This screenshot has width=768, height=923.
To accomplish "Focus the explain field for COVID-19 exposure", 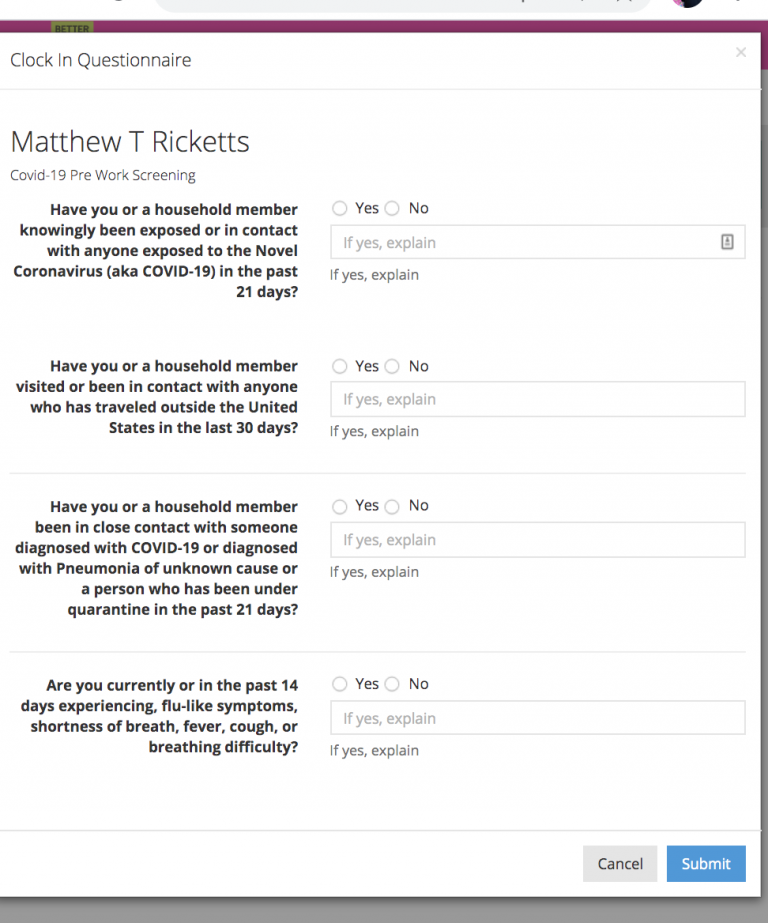I will (x=525, y=243).
